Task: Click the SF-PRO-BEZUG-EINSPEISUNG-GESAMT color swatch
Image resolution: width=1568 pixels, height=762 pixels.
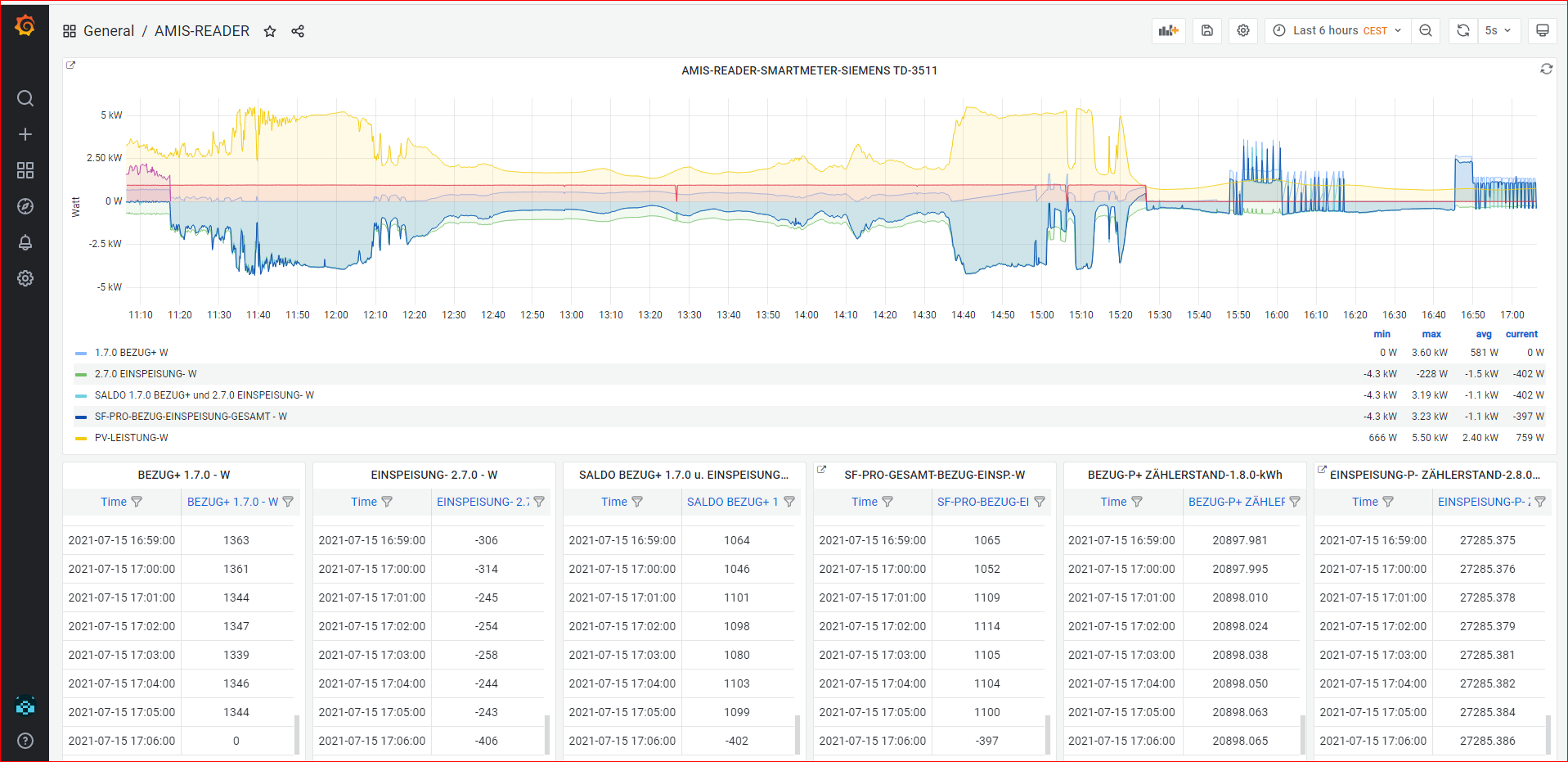Action: click(x=81, y=417)
